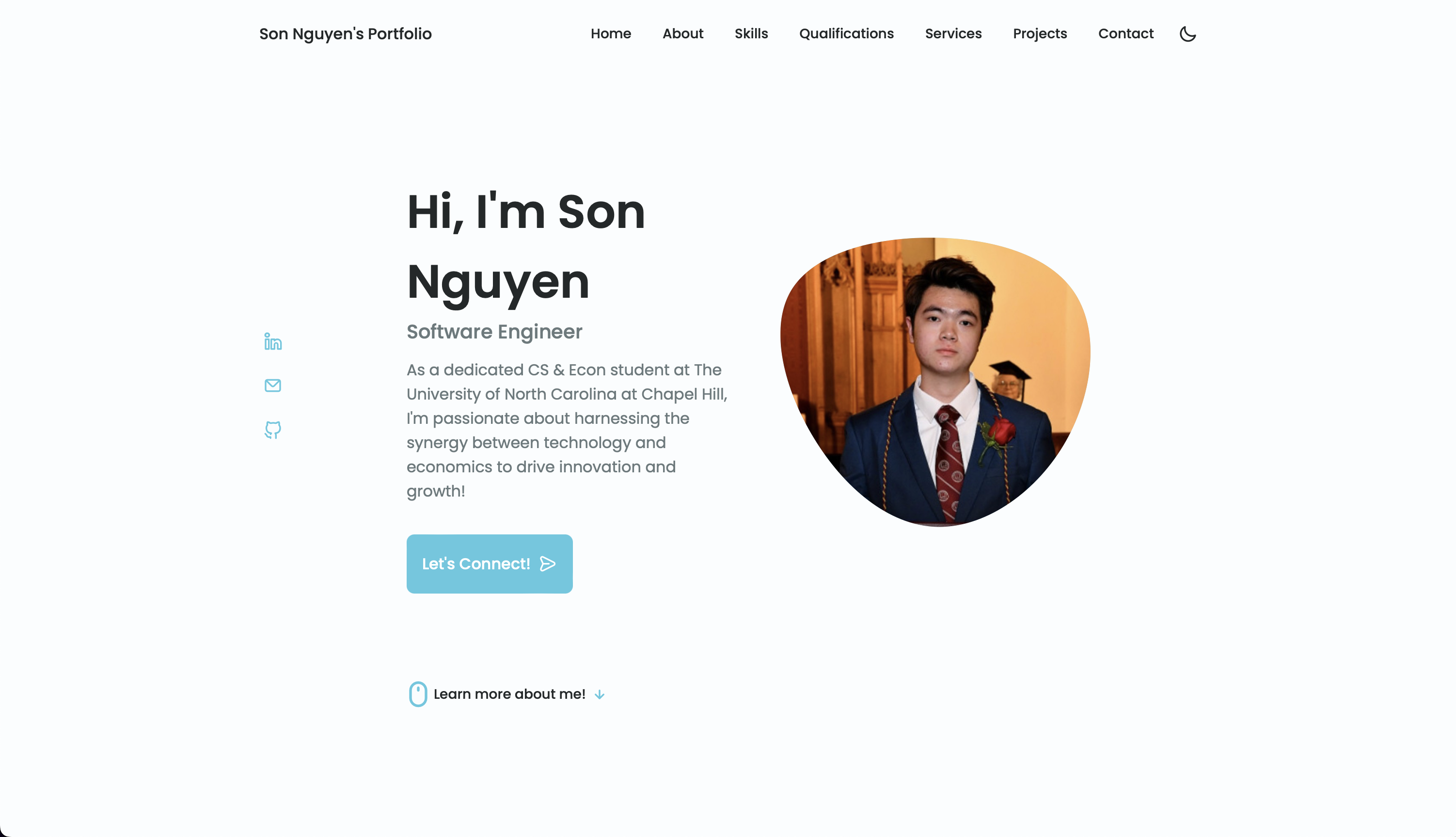Click the Son Nguyen's Portfolio logo
The height and width of the screenshot is (837, 1456).
pyautogui.click(x=345, y=34)
